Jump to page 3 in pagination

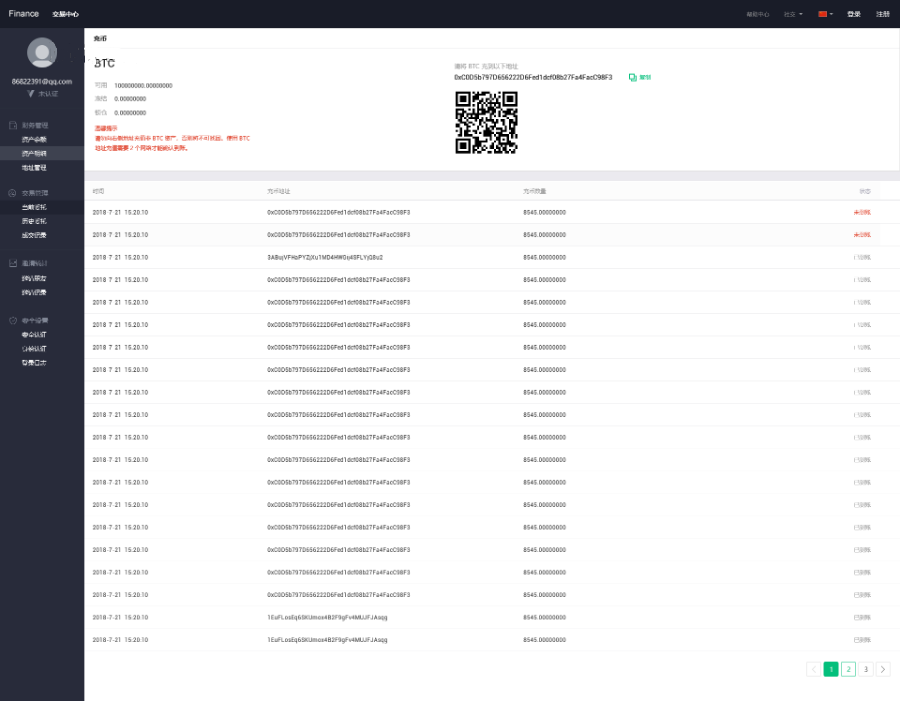pyautogui.click(x=866, y=669)
